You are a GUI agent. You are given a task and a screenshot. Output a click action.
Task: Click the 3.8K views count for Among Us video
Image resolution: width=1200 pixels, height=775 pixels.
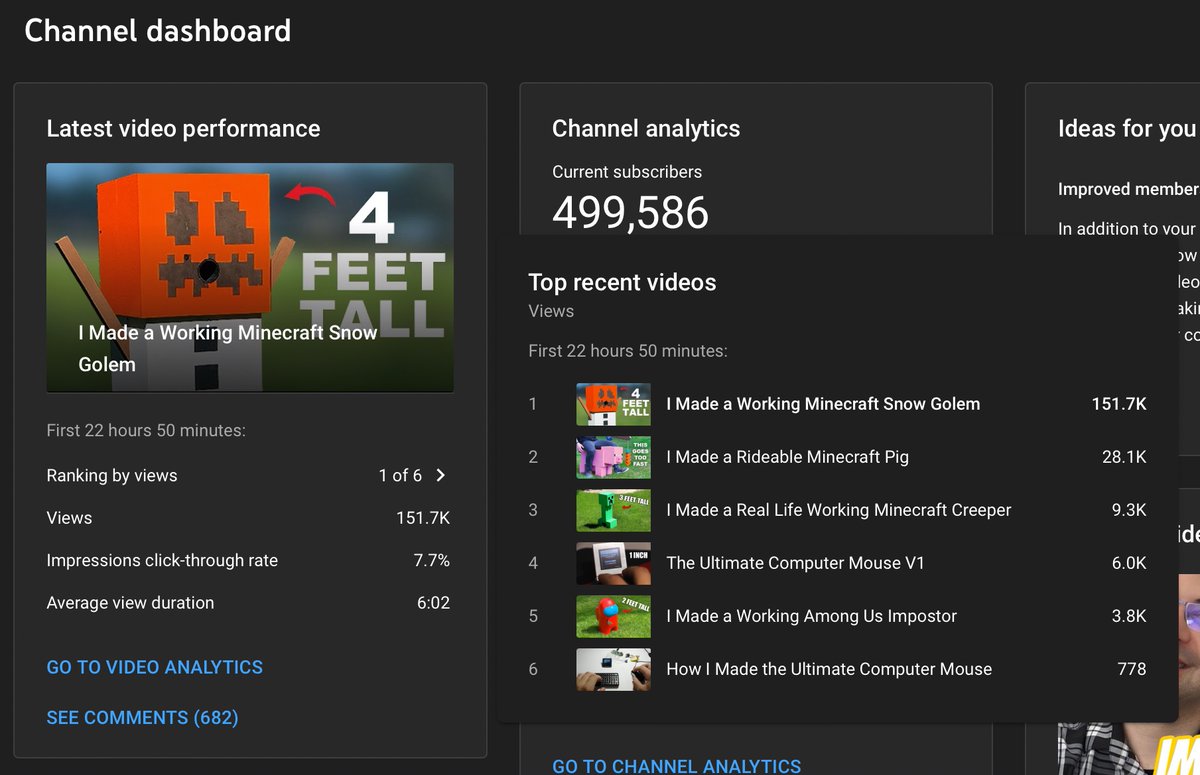1129,616
